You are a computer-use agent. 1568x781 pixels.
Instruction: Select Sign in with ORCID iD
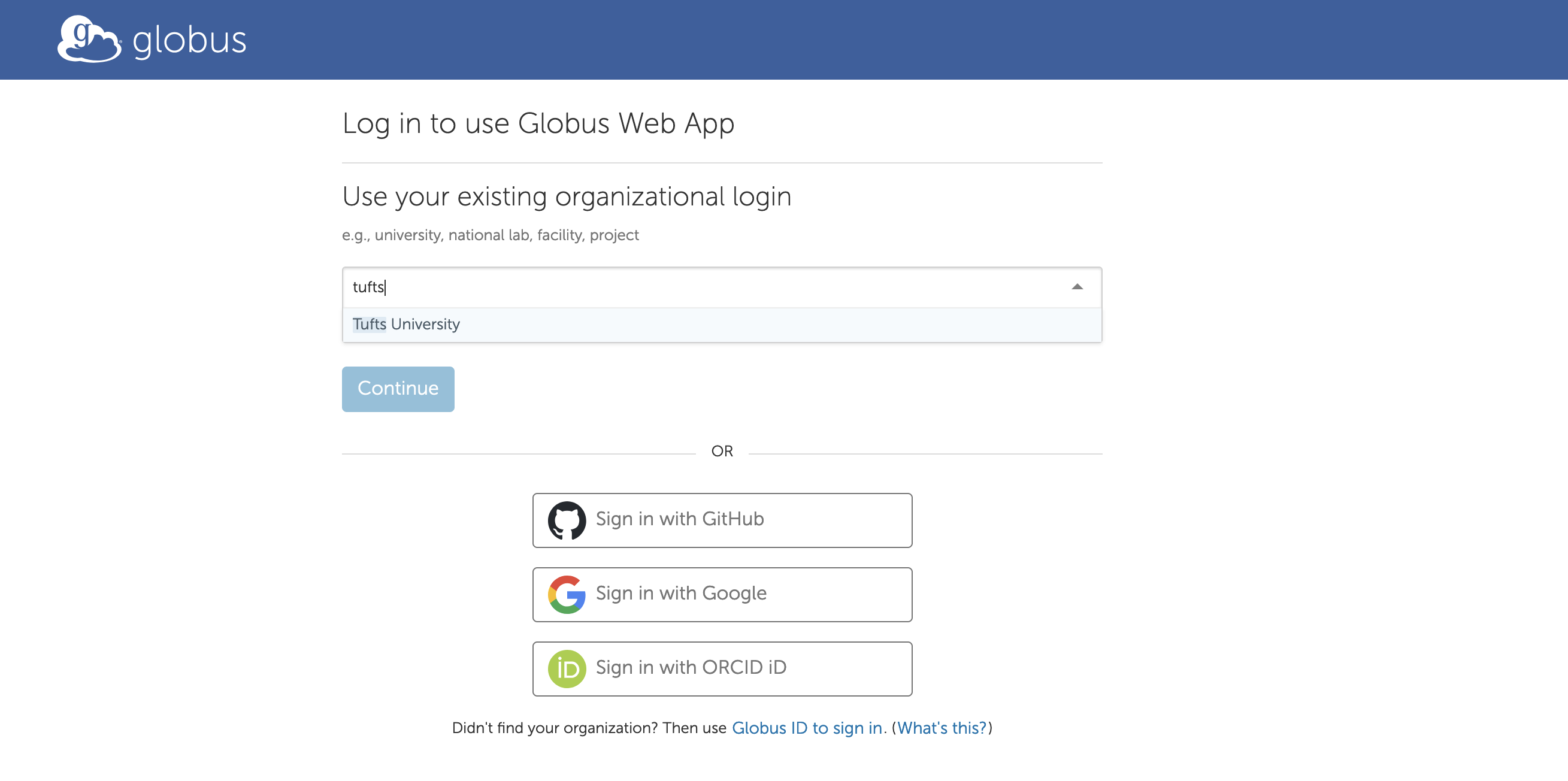tap(722, 668)
